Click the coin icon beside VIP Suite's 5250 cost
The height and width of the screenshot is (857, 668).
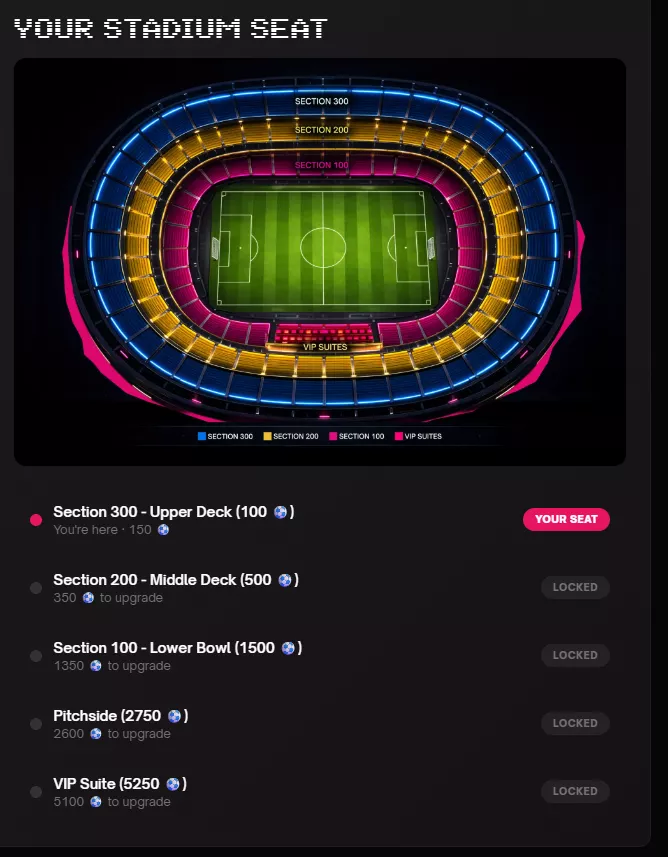(171, 785)
